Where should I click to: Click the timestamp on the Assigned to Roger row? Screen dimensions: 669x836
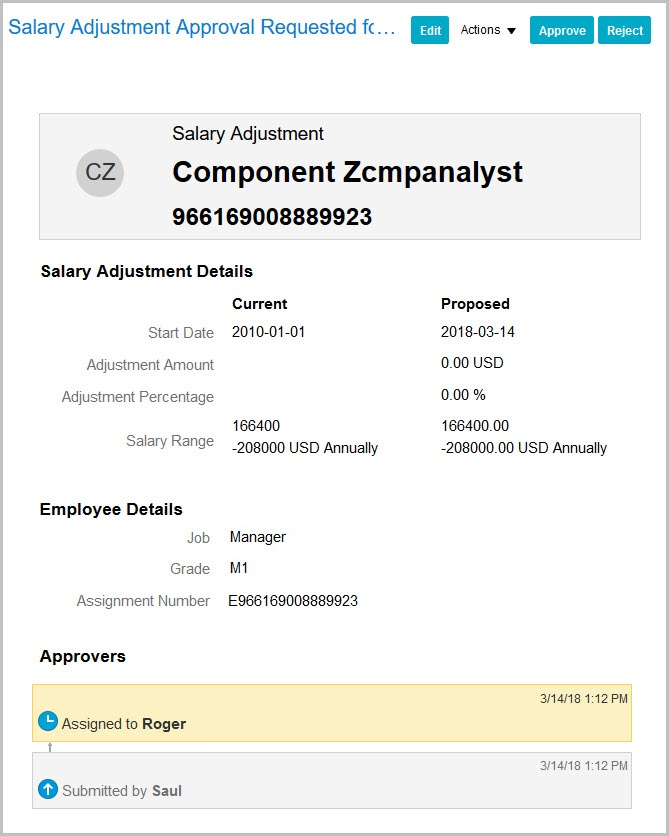tap(583, 698)
